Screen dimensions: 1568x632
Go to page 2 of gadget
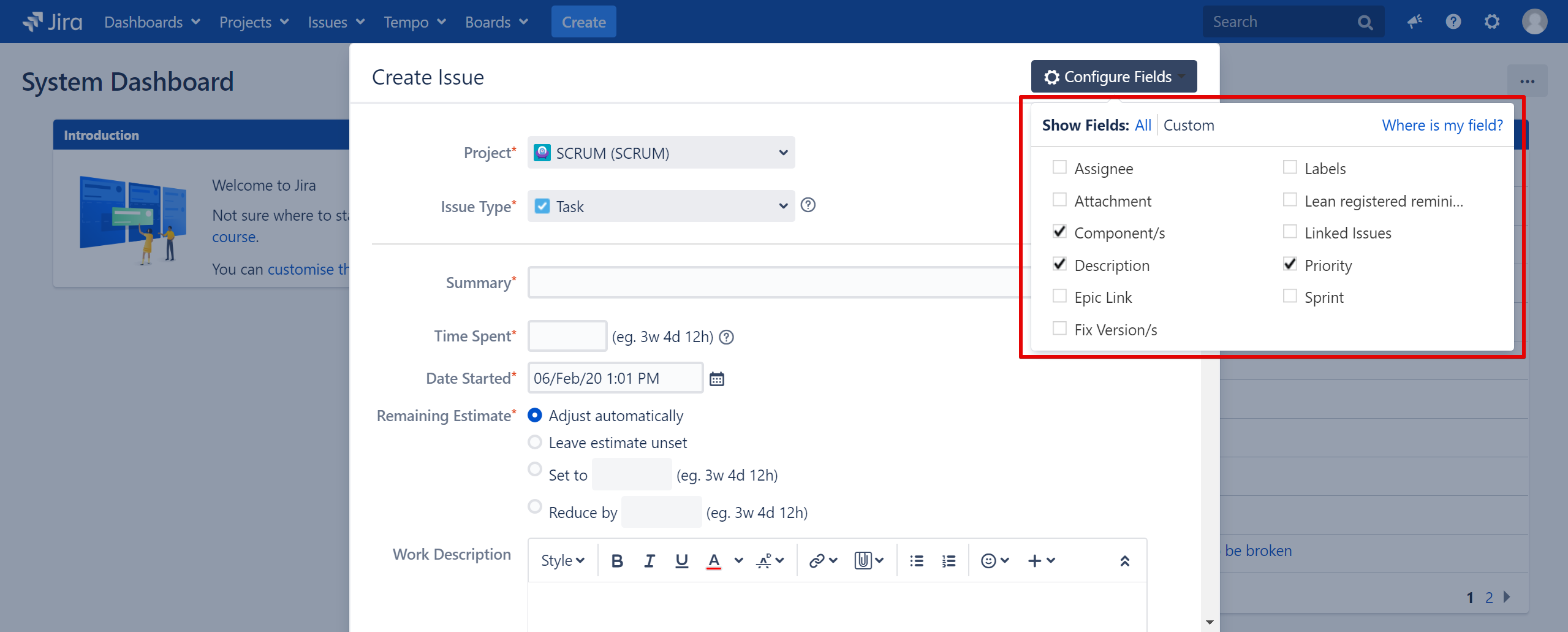click(1489, 598)
